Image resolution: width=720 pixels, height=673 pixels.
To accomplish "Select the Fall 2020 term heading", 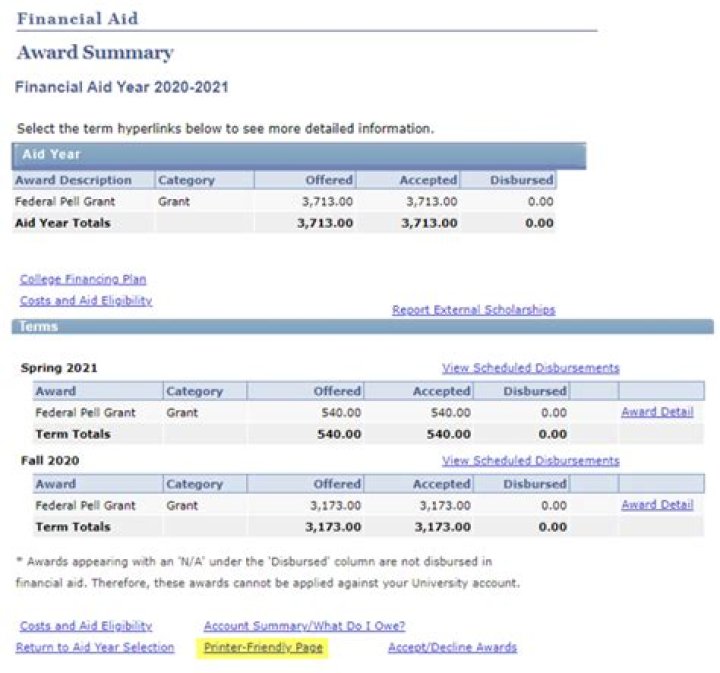I will [x=51, y=461].
